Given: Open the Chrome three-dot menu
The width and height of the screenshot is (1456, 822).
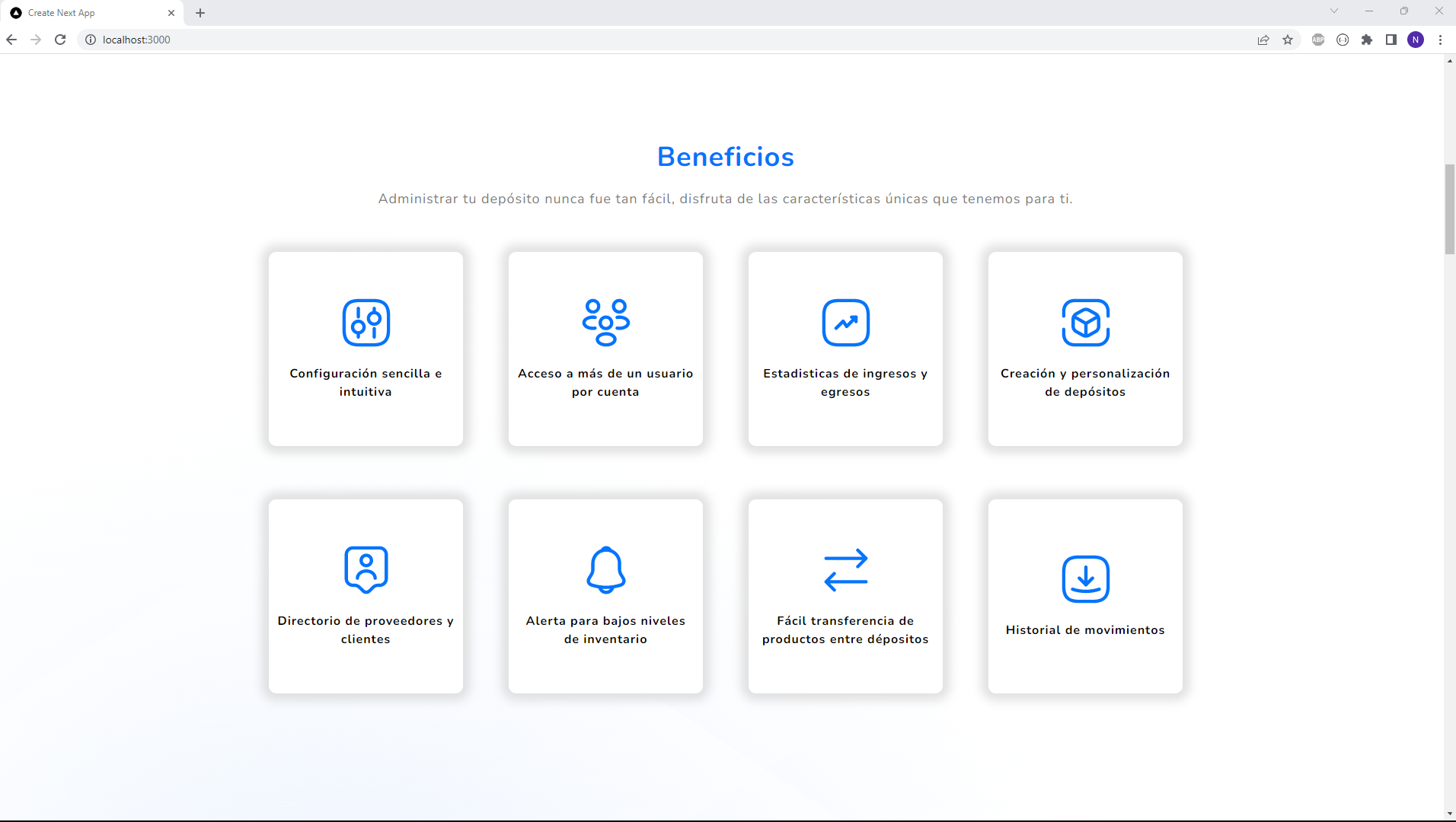Looking at the screenshot, I should click(1440, 40).
